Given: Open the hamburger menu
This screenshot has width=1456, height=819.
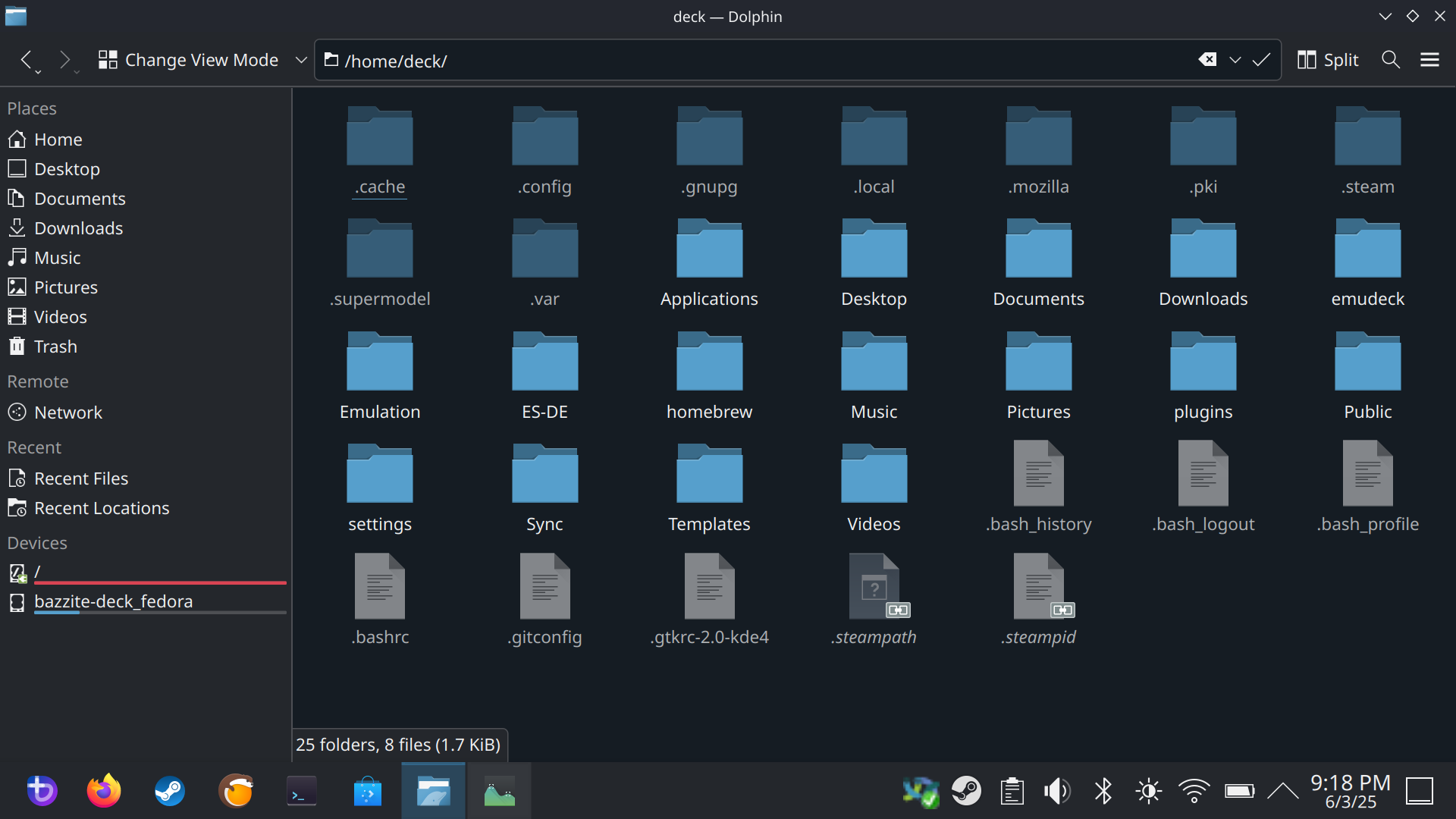Looking at the screenshot, I should click(1429, 60).
